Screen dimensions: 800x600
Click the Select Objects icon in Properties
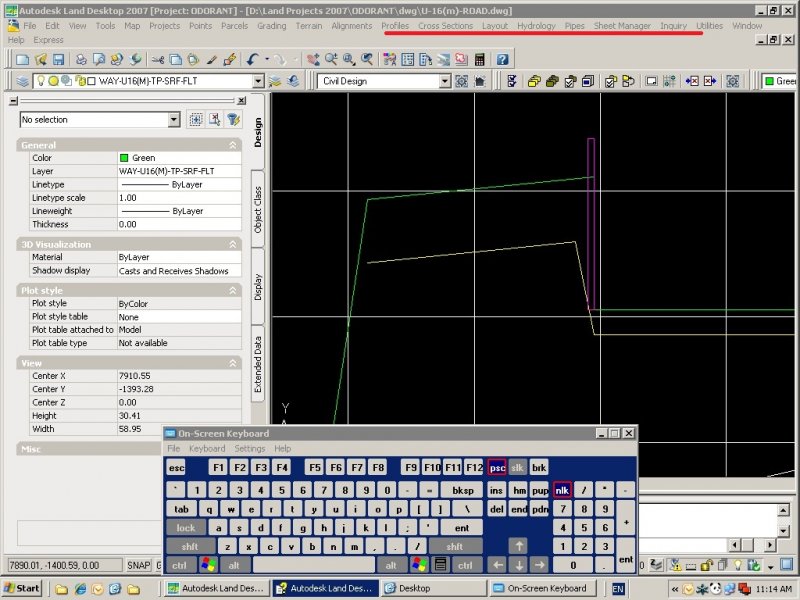point(214,120)
